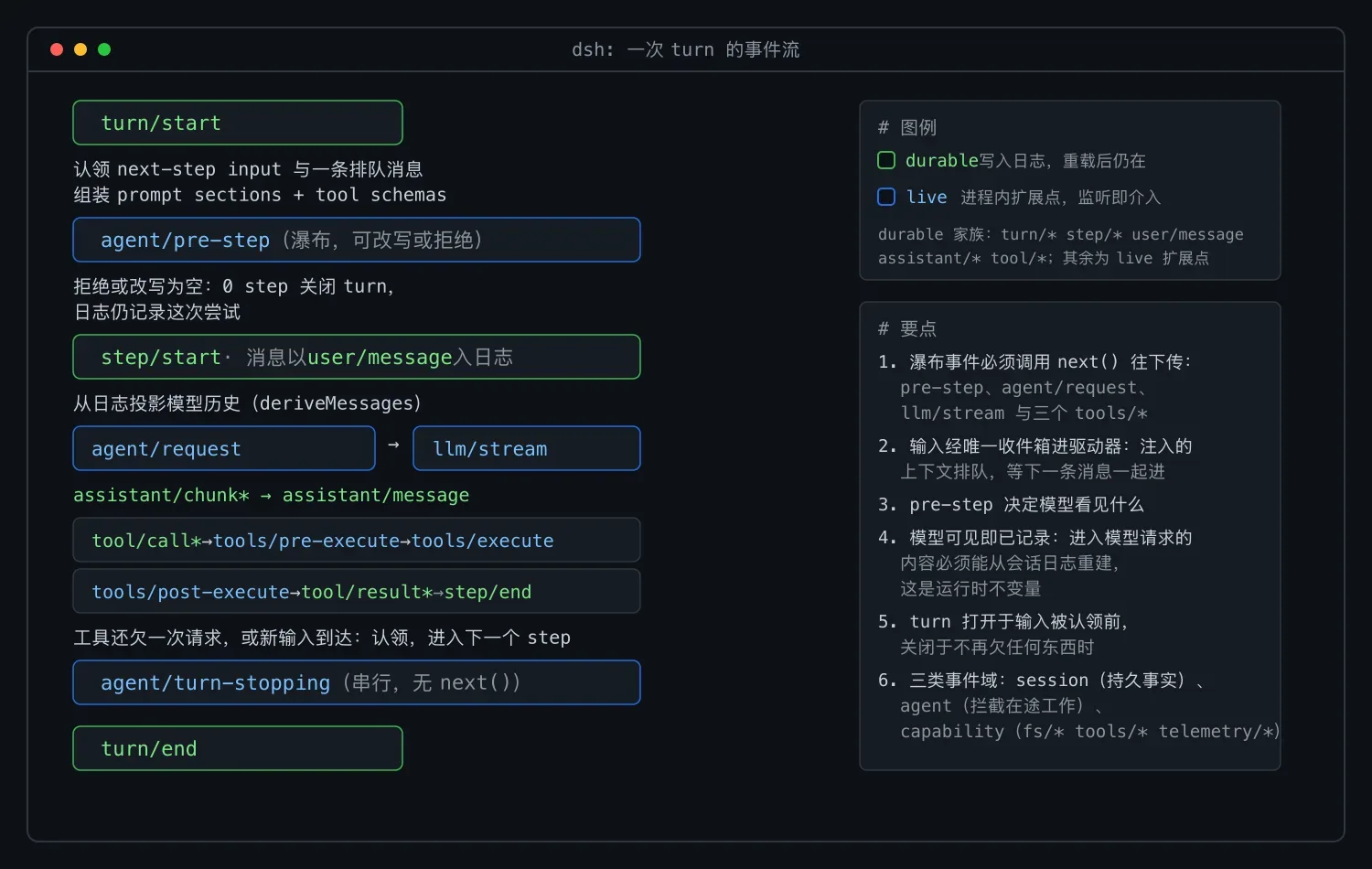Screen dimensions: 1372x869
Task: Click the blue live legend swatch
Action: (x=886, y=197)
